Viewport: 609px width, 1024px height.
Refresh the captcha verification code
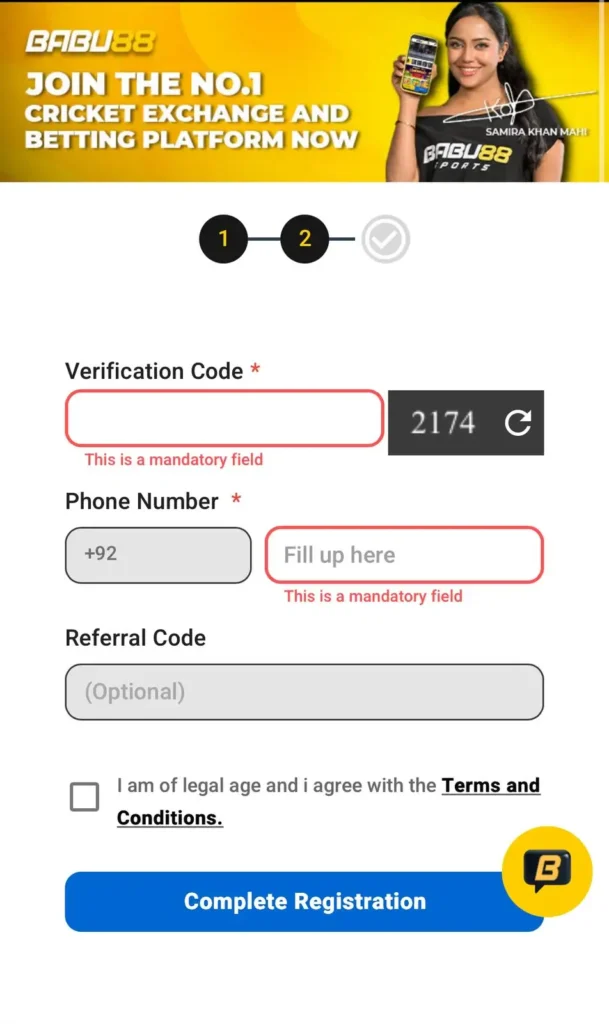coord(517,423)
